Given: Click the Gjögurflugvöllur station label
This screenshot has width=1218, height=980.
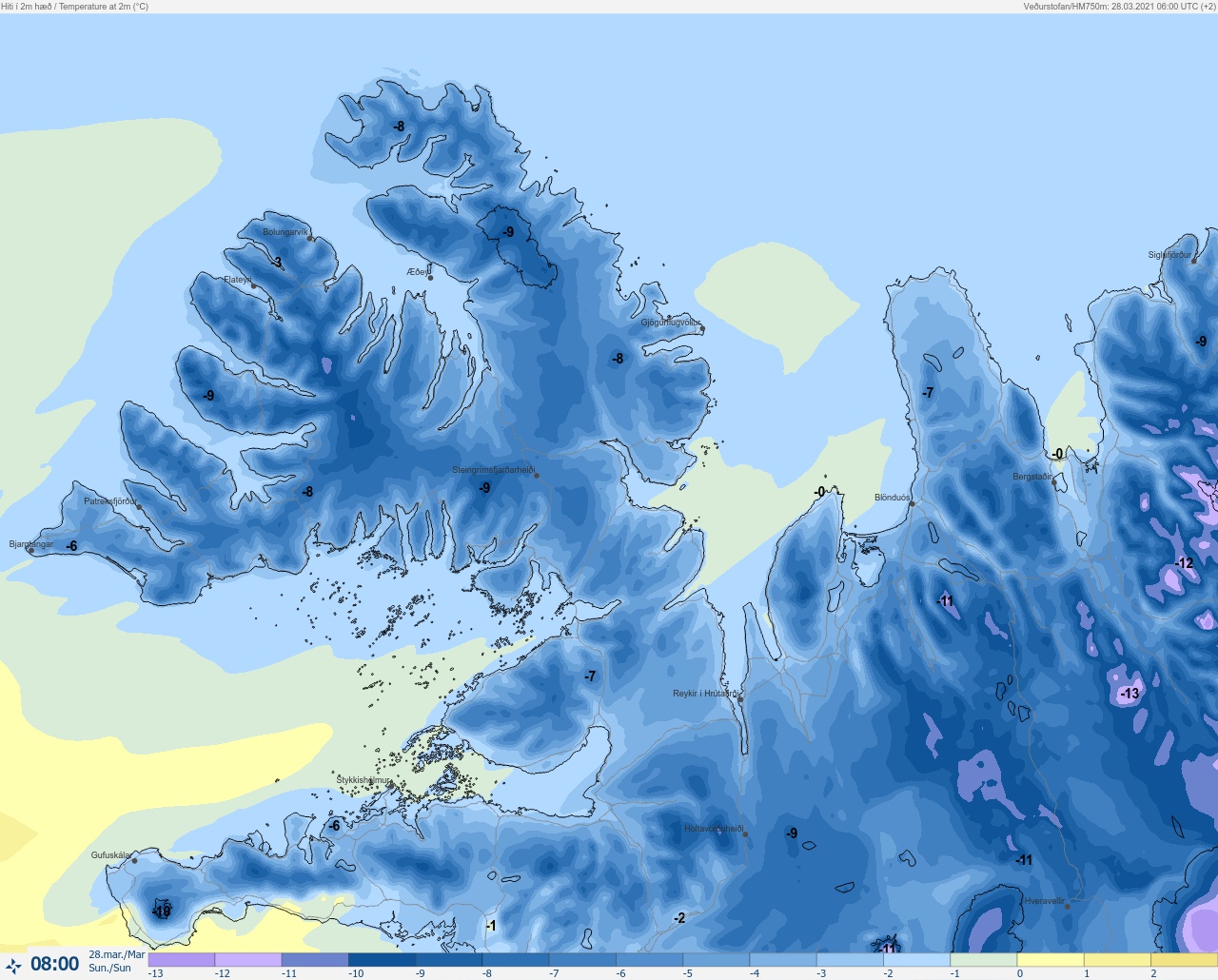Looking at the screenshot, I should (x=671, y=323).
